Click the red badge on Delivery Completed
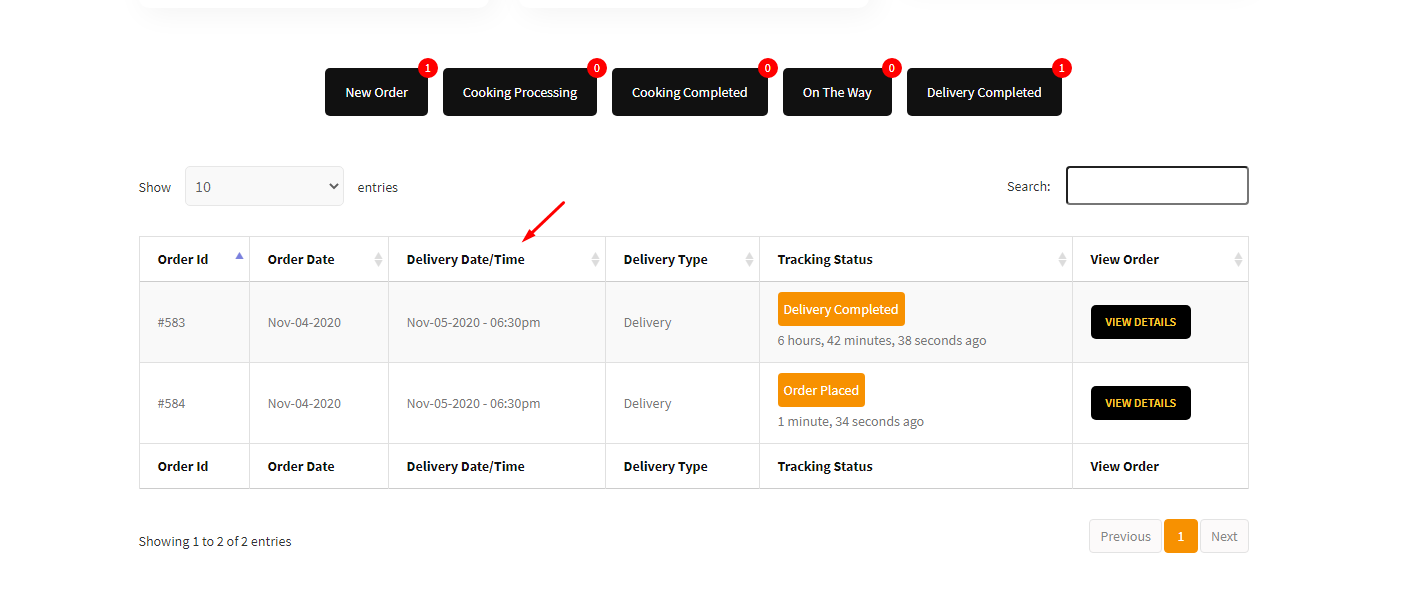Image resolution: width=1403 pixels, height=609 pixels. coord(1062,68)
